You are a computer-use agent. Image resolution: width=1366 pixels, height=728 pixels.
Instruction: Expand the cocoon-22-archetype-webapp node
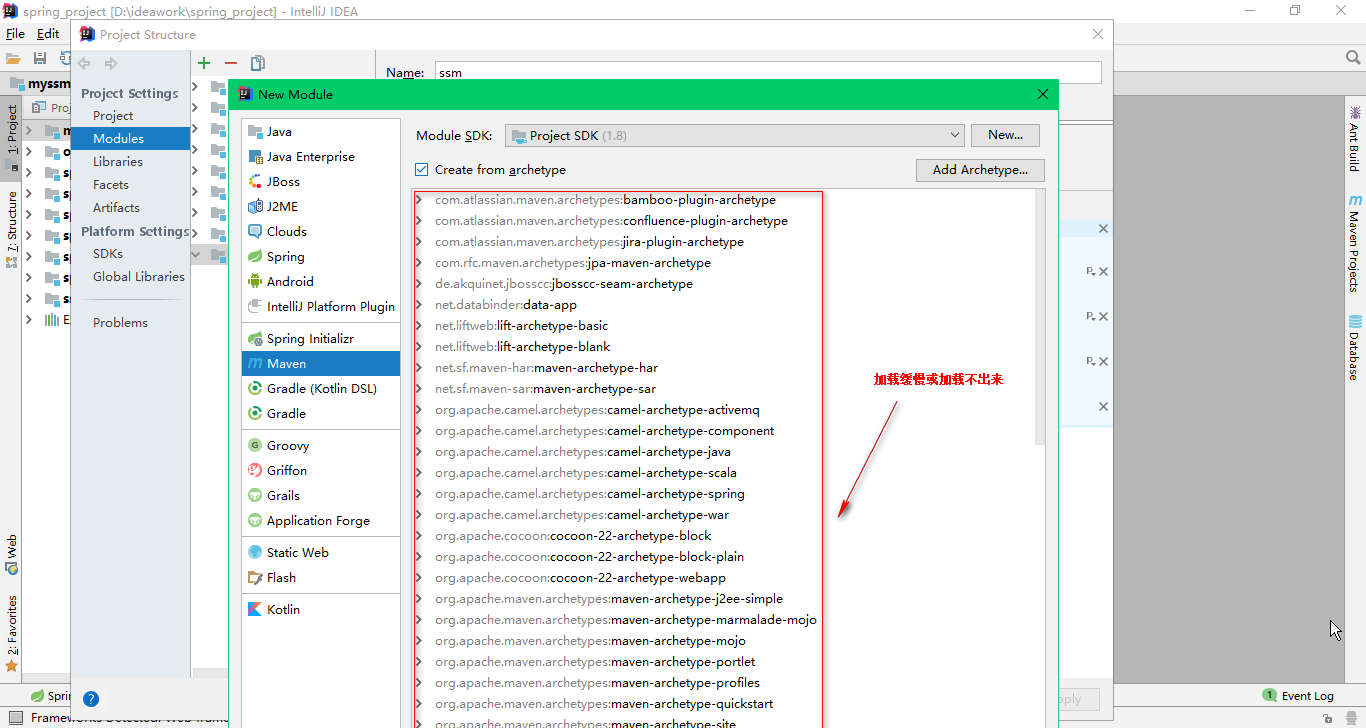419,578
